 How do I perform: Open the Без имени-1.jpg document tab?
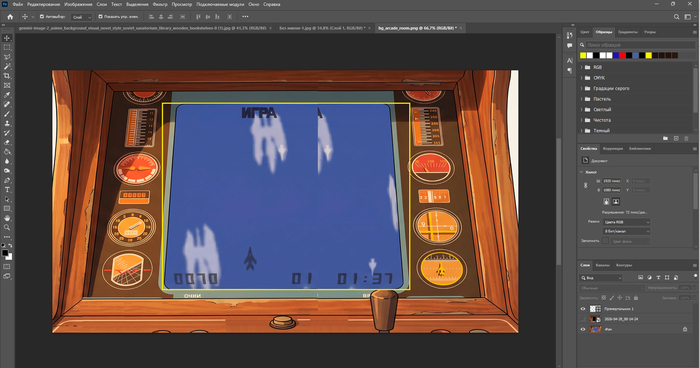point(321,28)
